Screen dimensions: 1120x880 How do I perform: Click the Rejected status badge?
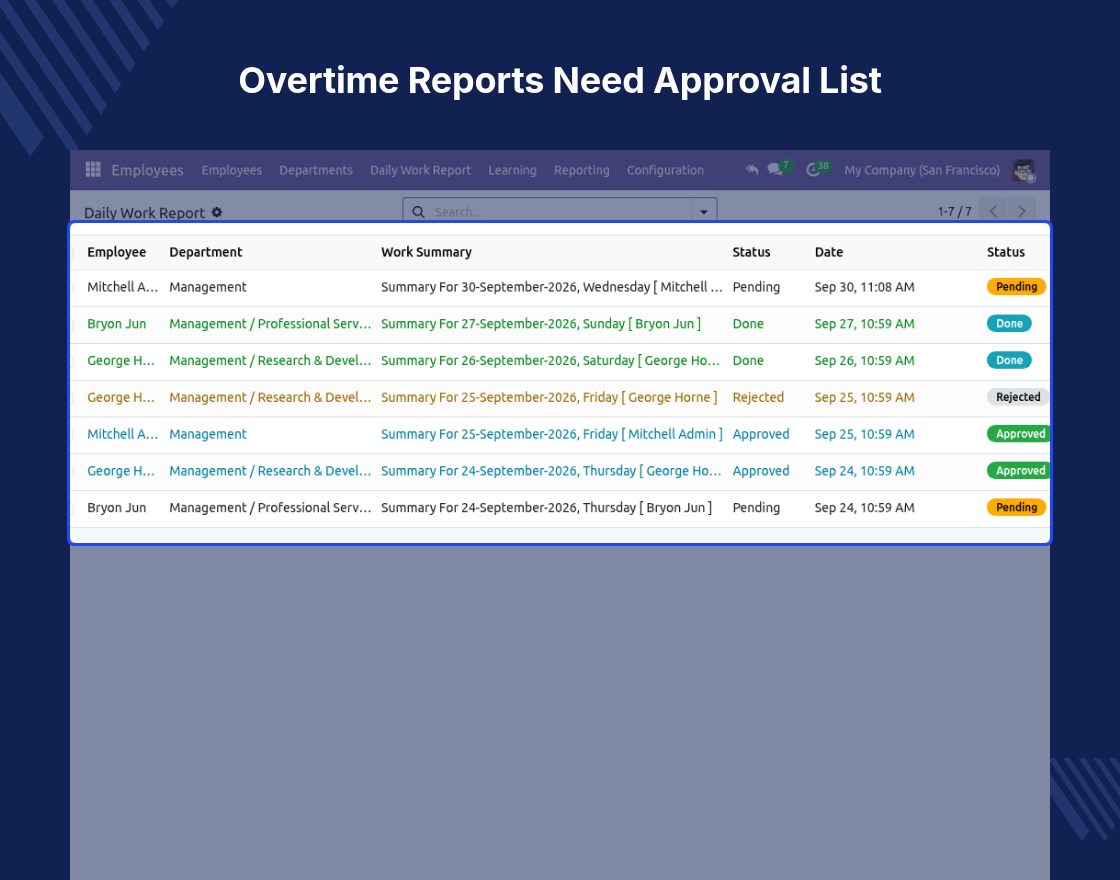click(x=1018, y=397)
